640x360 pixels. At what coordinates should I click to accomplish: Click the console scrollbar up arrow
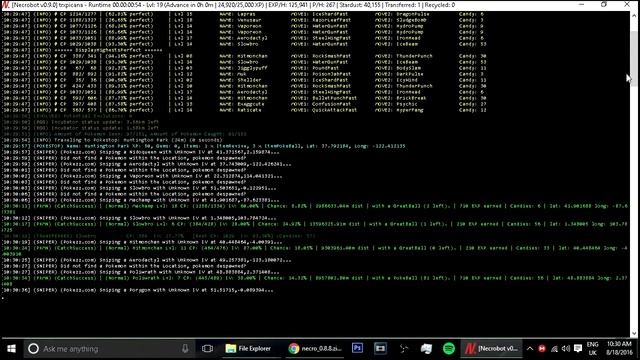634,15
